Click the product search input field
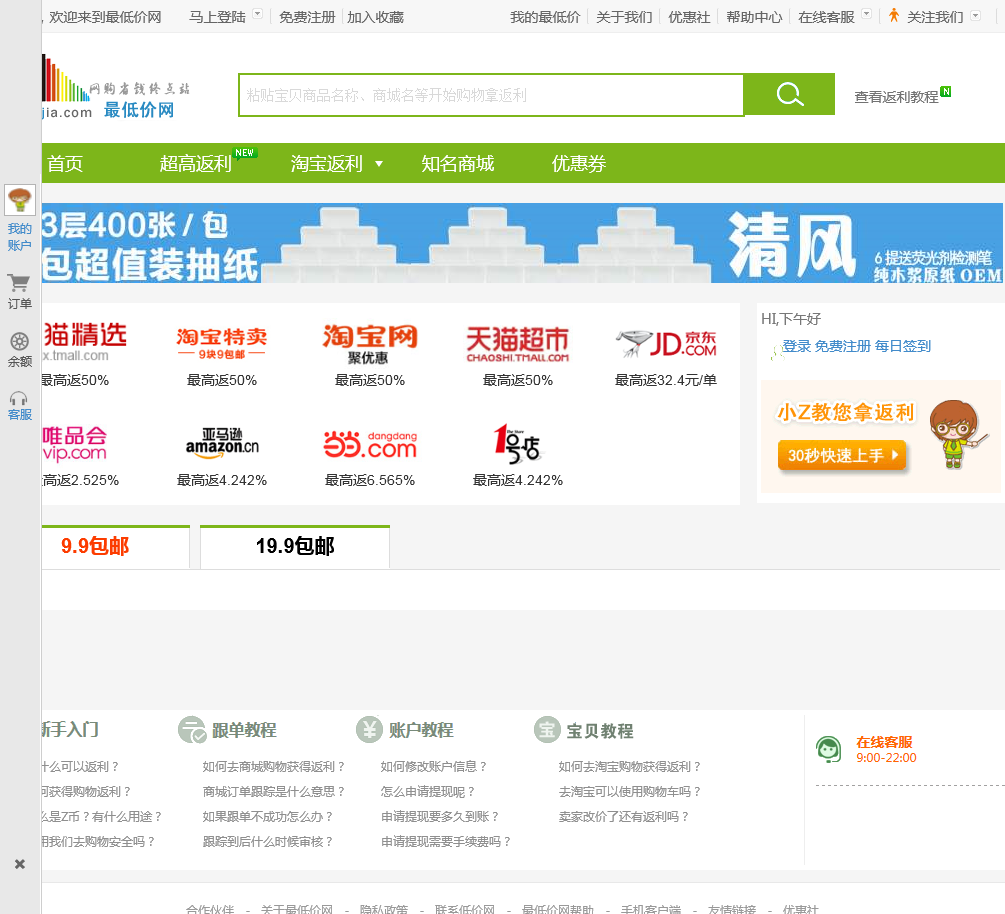The image size is (1005, 914). 491,95
